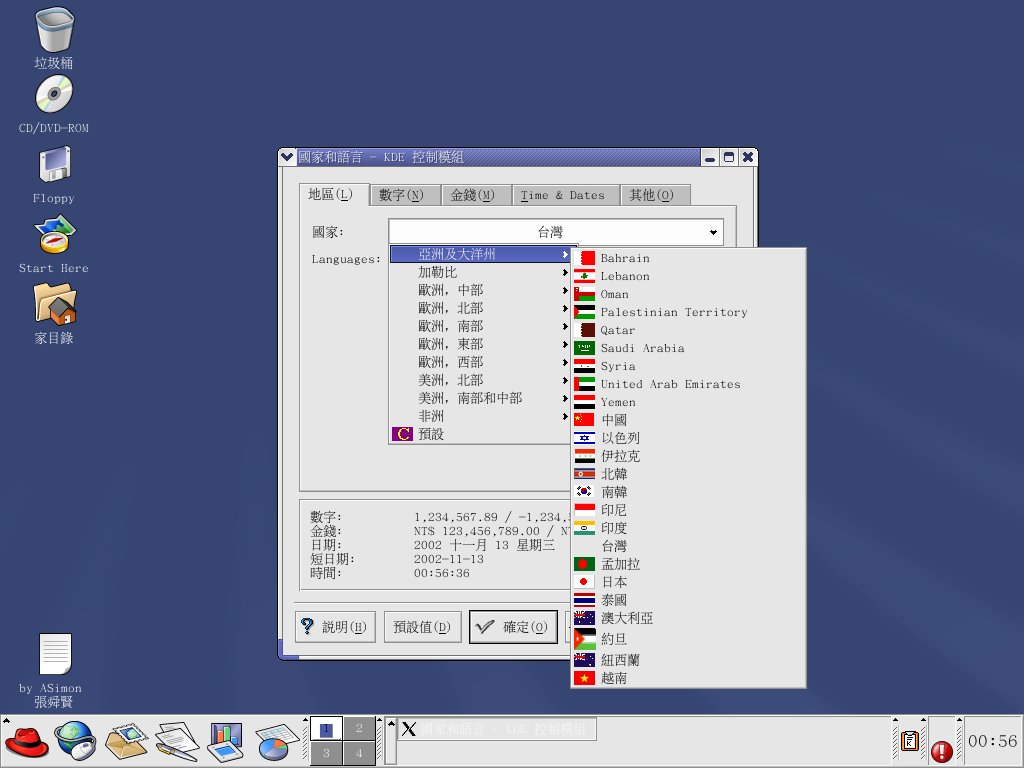The height and width of the screenshot is (768, 1024).
Task: Expand the 加勒比 region submenu
Action: click(480, 272)
